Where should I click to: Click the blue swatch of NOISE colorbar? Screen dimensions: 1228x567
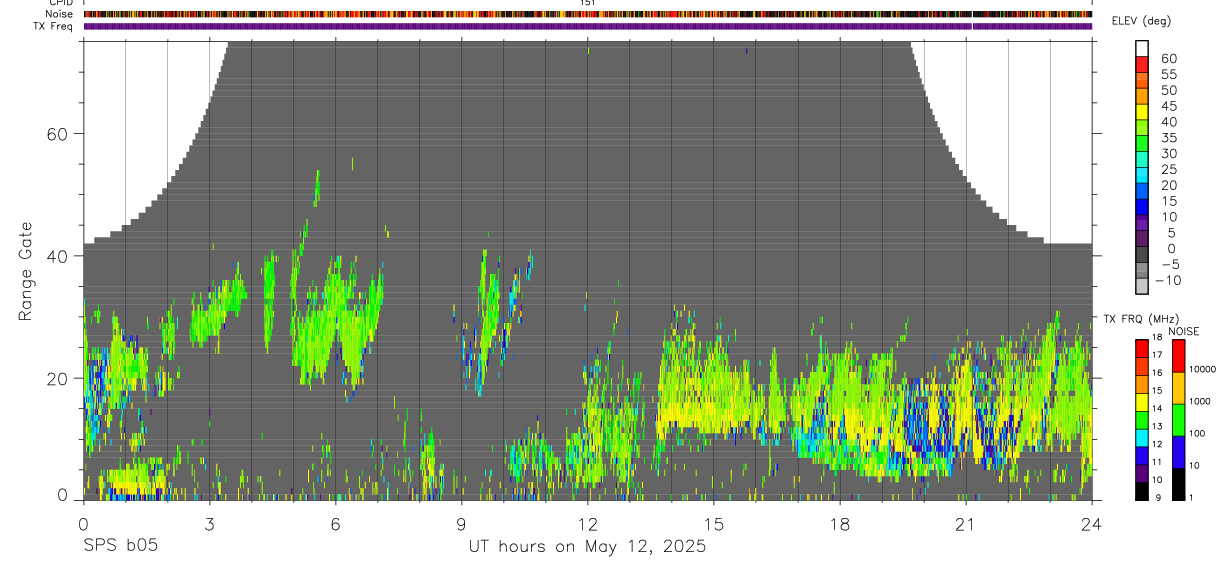tap(1177, 452)
